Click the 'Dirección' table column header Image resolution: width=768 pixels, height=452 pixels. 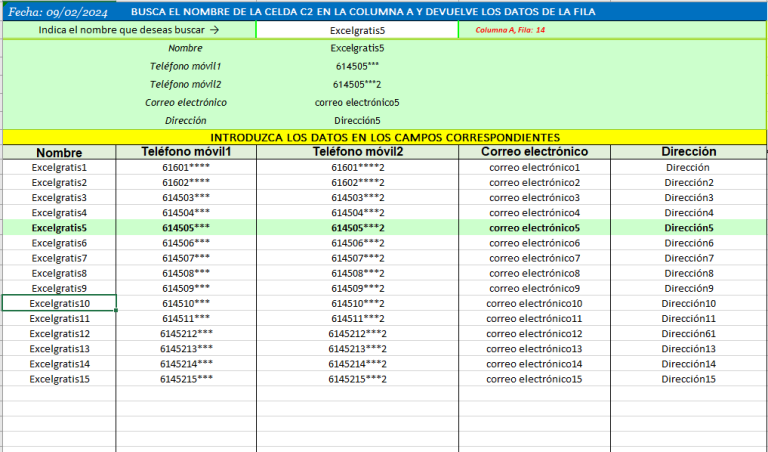[x=689, y=152]
